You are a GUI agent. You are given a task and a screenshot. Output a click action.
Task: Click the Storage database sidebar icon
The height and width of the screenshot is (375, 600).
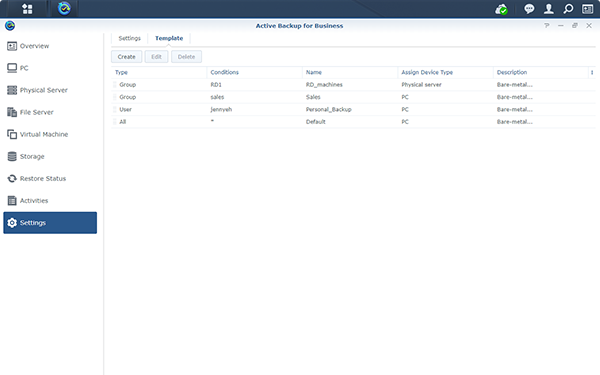coord(12,157)
